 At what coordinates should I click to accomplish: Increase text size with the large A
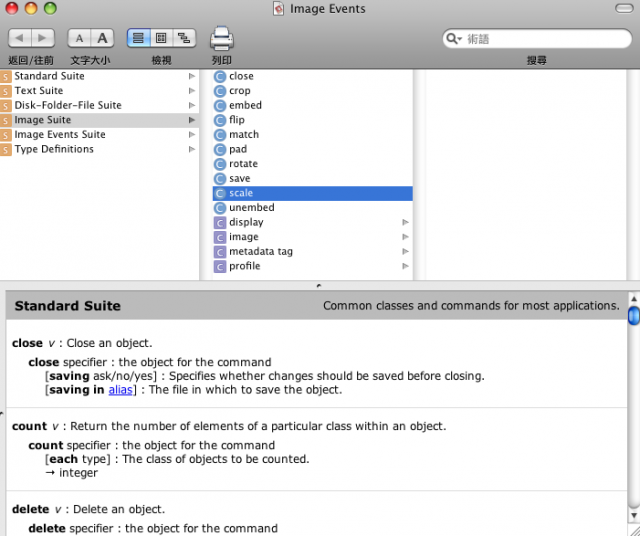tap(102, 38)
